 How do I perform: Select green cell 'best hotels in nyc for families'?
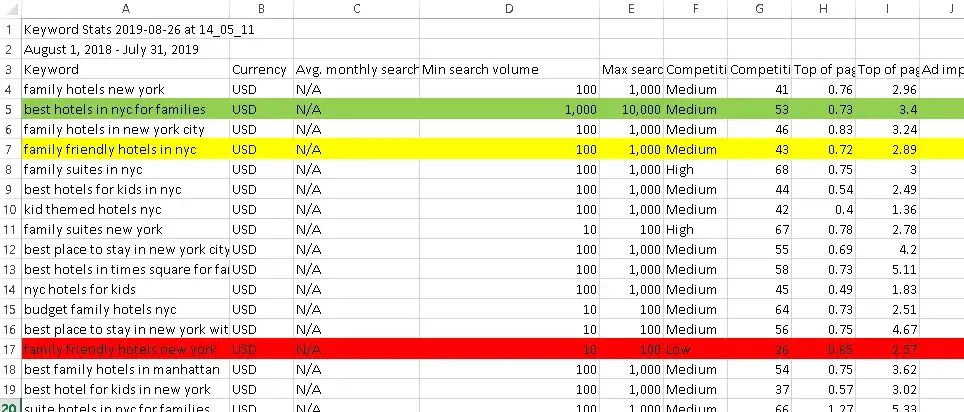(125, 109)
